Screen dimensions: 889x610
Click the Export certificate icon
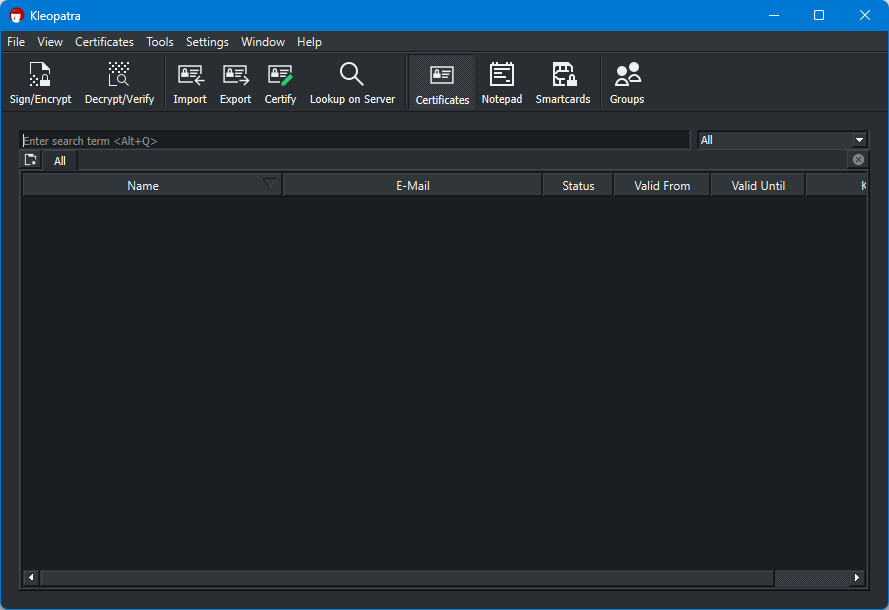point(235,83)
